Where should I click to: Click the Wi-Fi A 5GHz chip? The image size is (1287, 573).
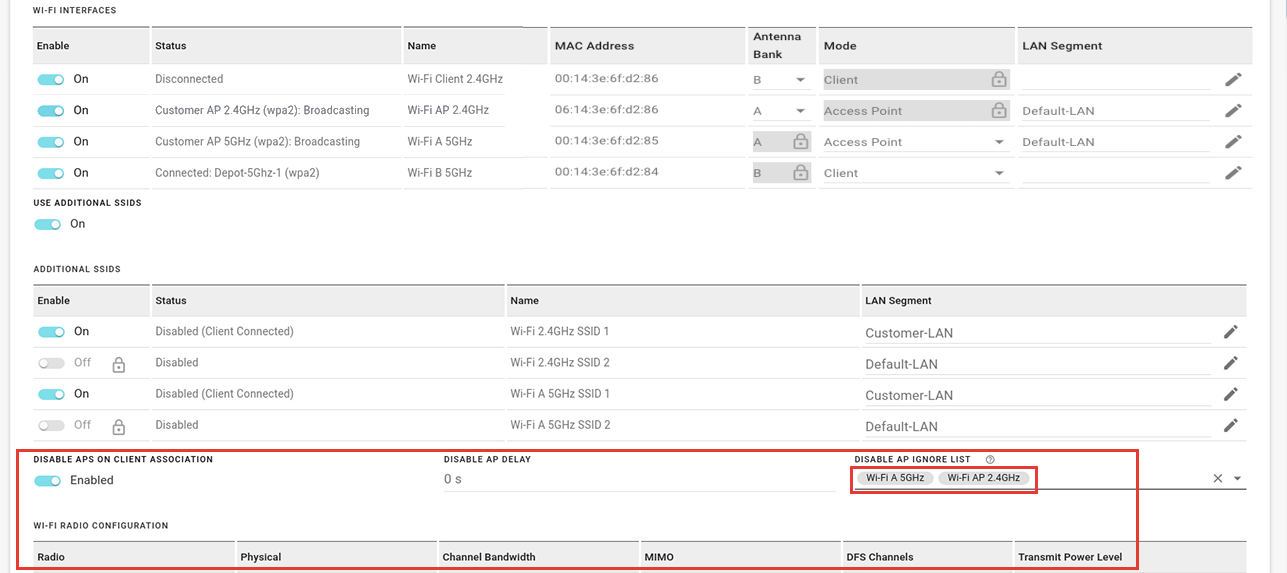895,478
